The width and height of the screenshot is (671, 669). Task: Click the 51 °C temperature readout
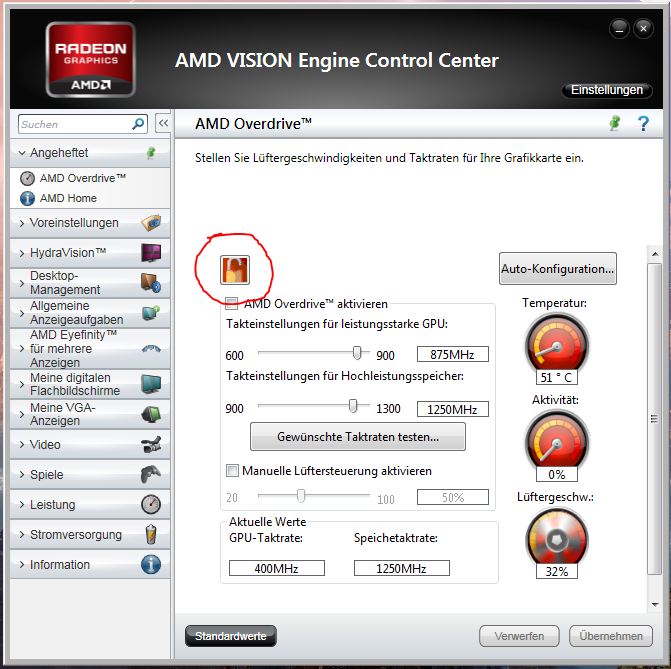tap(556, 377)
